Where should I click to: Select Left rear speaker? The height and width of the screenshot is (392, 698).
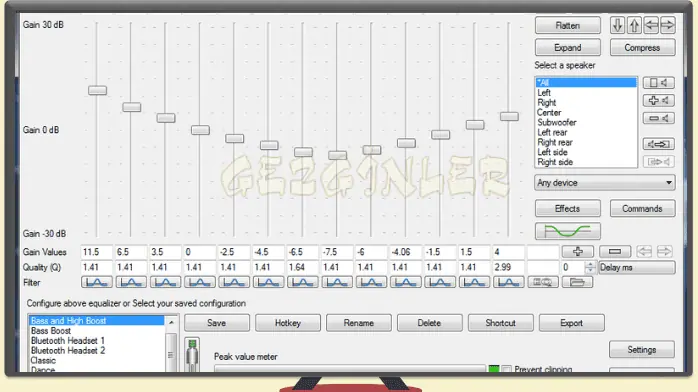coord(586,132)
